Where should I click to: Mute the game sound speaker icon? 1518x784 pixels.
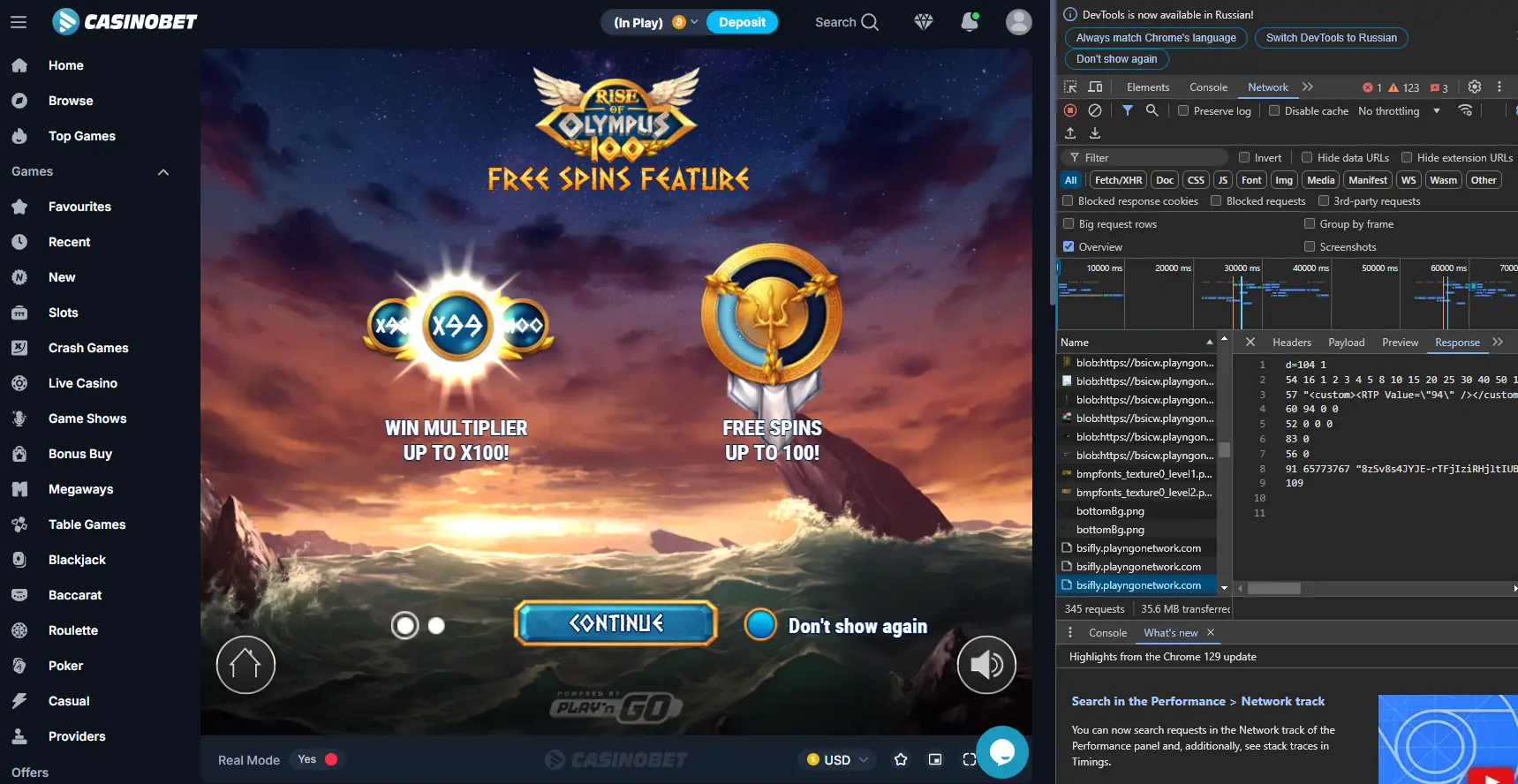pyautogui.click(x=986, y=665)
